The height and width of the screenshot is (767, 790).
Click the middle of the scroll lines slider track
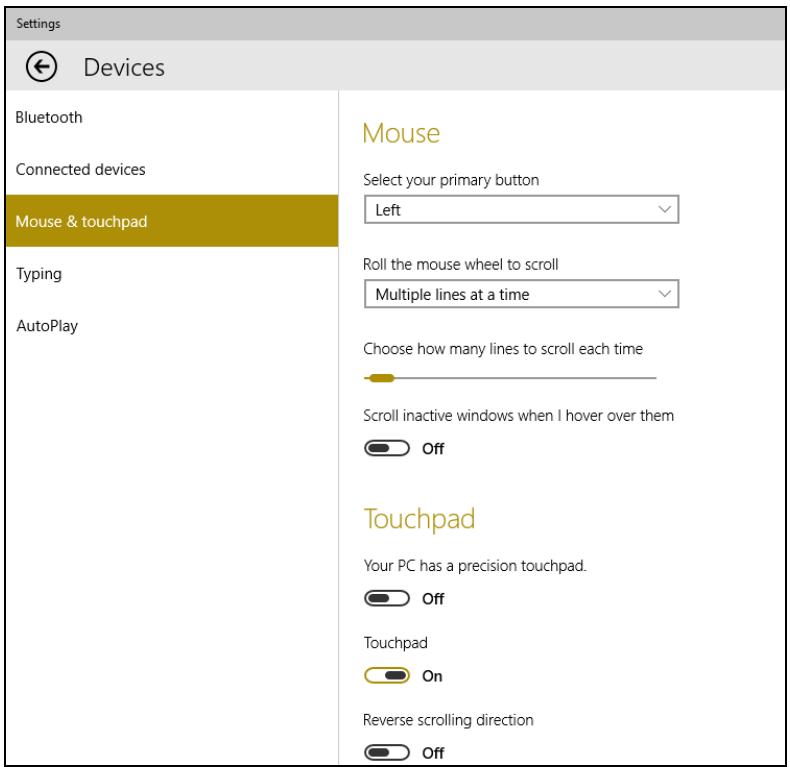click(510, 378)
